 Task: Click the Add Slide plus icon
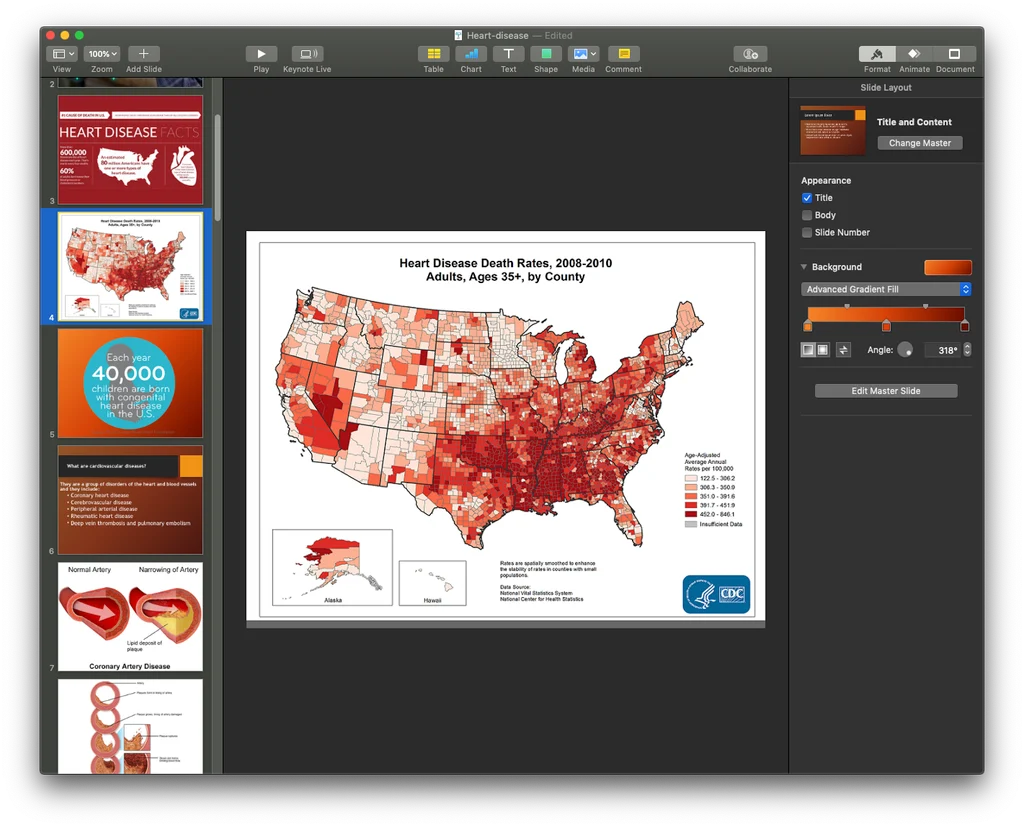(144, 54)
